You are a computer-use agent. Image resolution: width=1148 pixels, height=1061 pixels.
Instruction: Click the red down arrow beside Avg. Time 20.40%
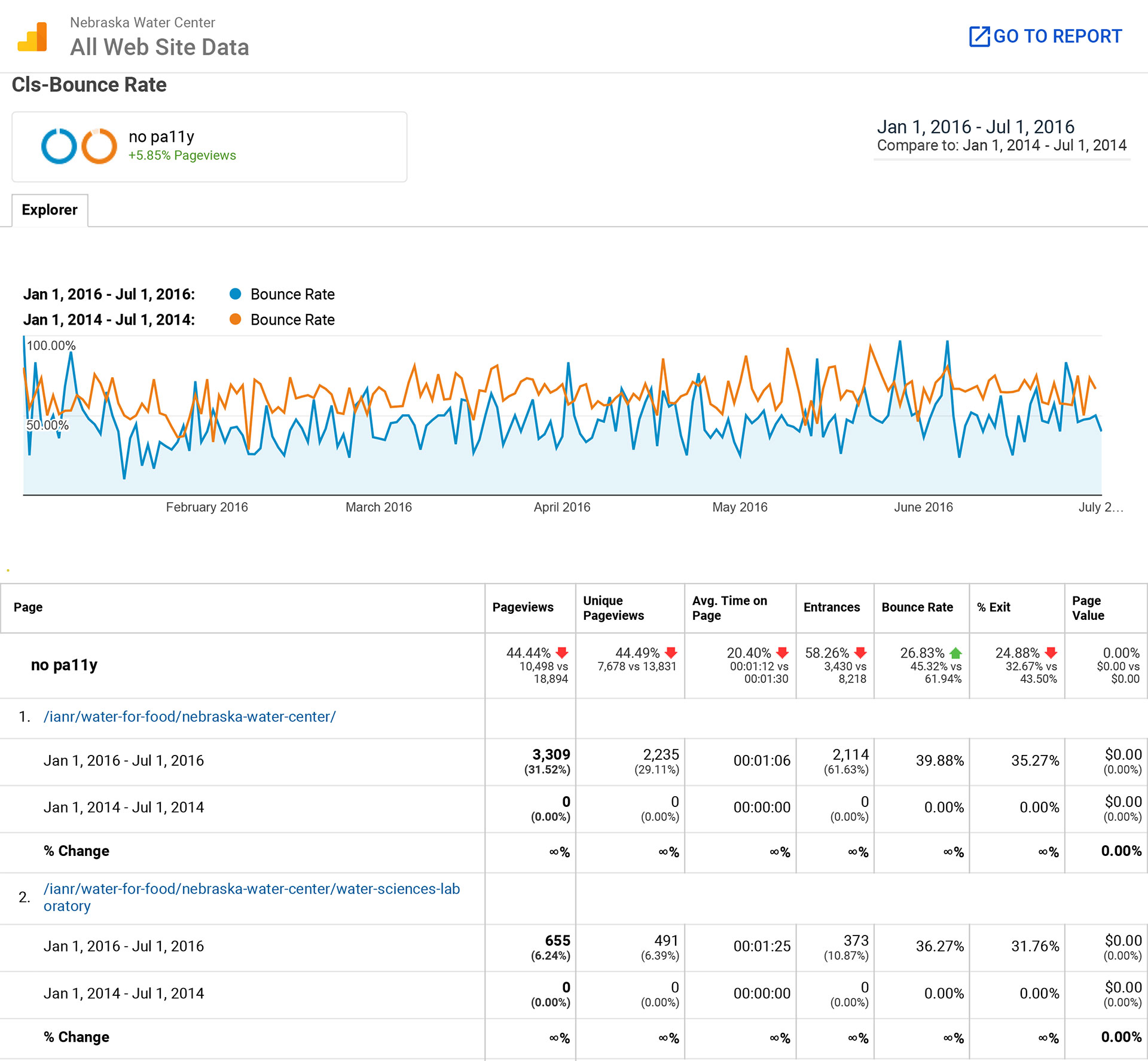pos(782,653)
